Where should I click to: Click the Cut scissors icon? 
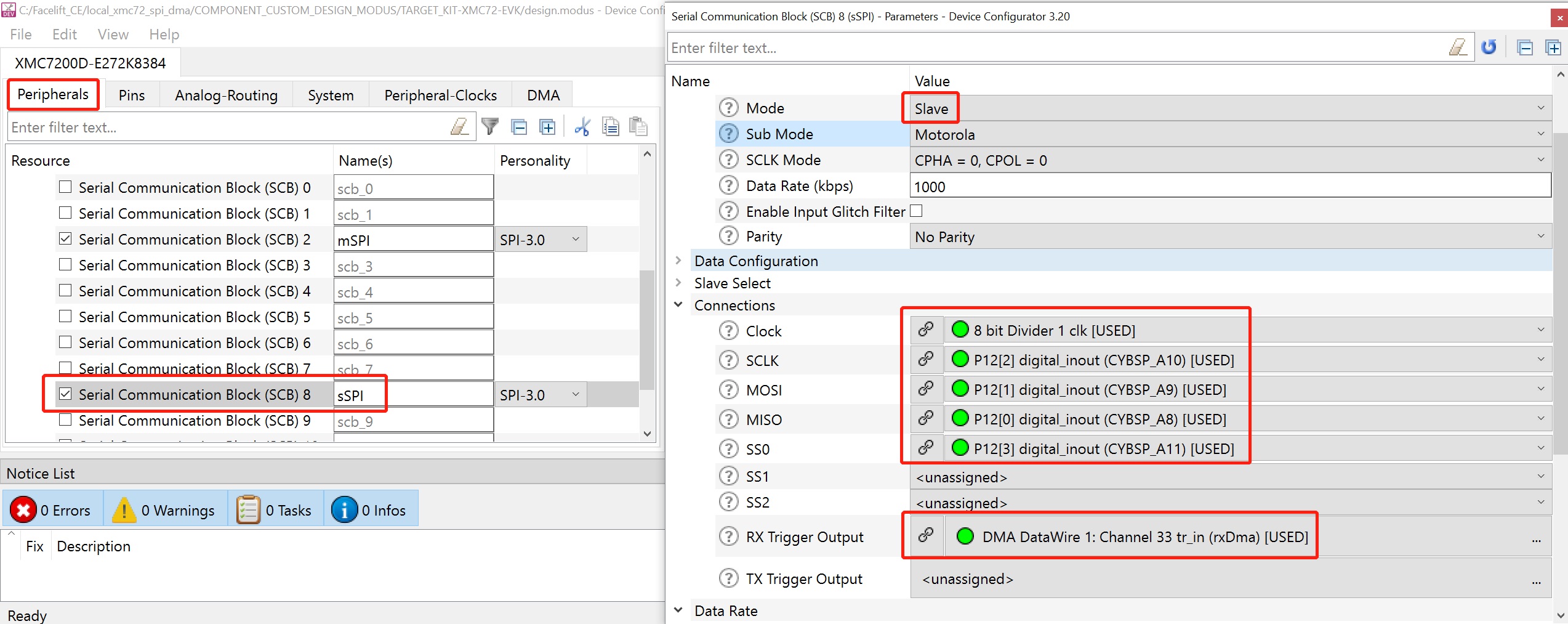582,127
